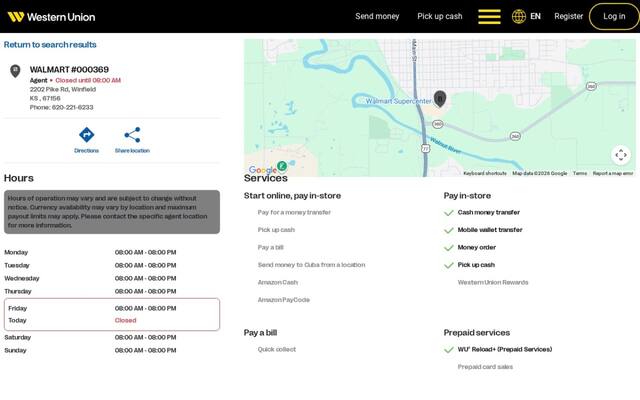Click the Western Union logo
Screen dimensions: 640x400
pyautogui.click(x=51, y=17)
